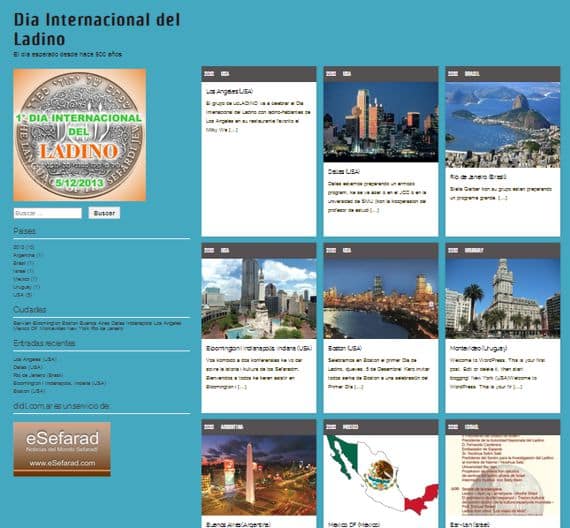Select Indianapolis in the Ciudades tag cloud
The width and height of the screenshot is (570, 528).
coord(139,323)
